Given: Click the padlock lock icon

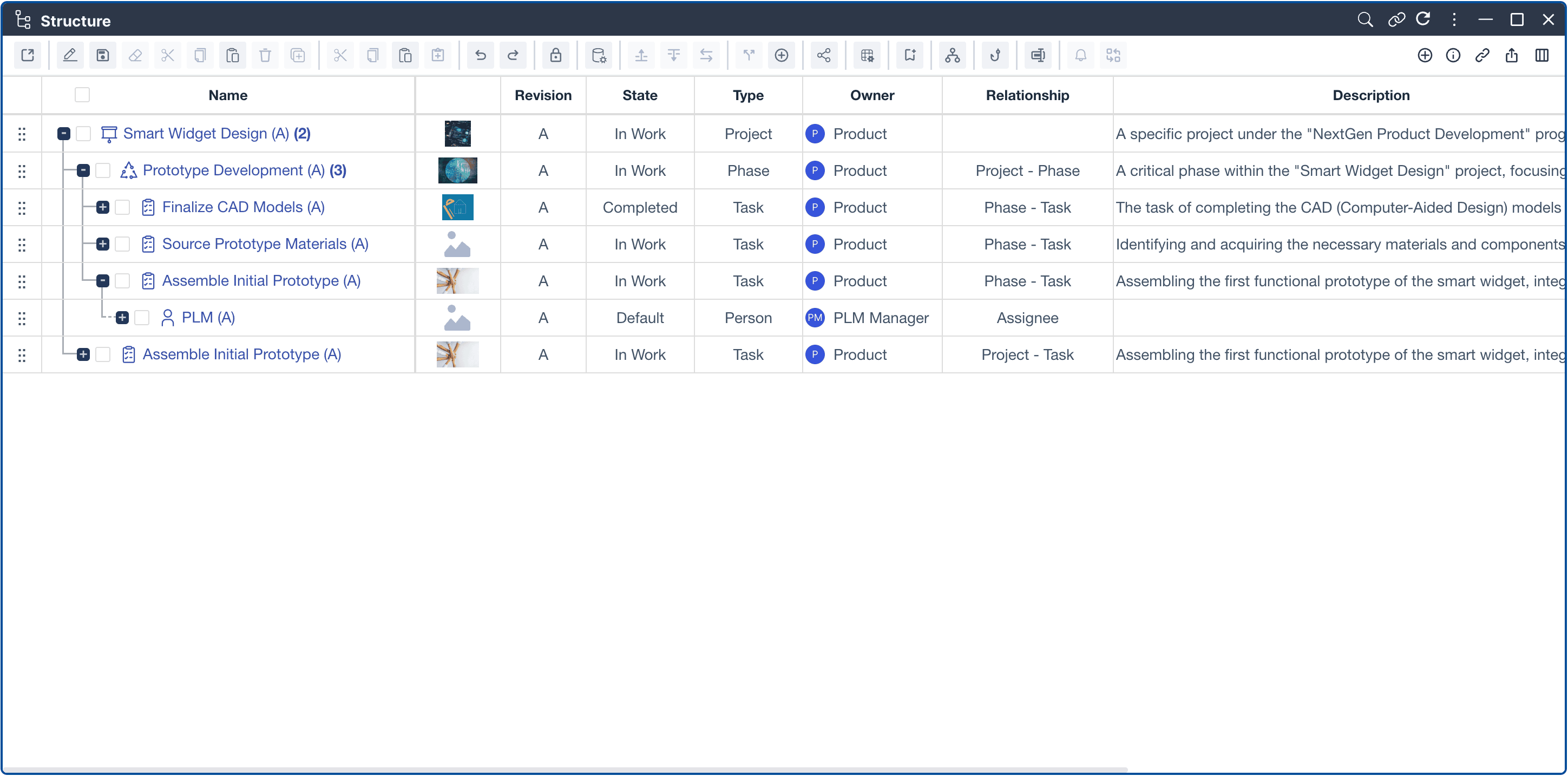Looking at the screenshot, I should 556,55.
